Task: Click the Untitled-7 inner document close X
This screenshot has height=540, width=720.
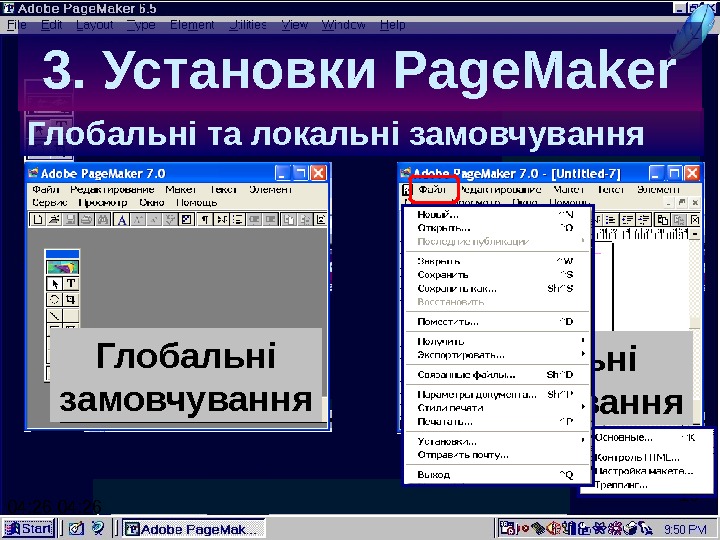Action: pos(695,202)
